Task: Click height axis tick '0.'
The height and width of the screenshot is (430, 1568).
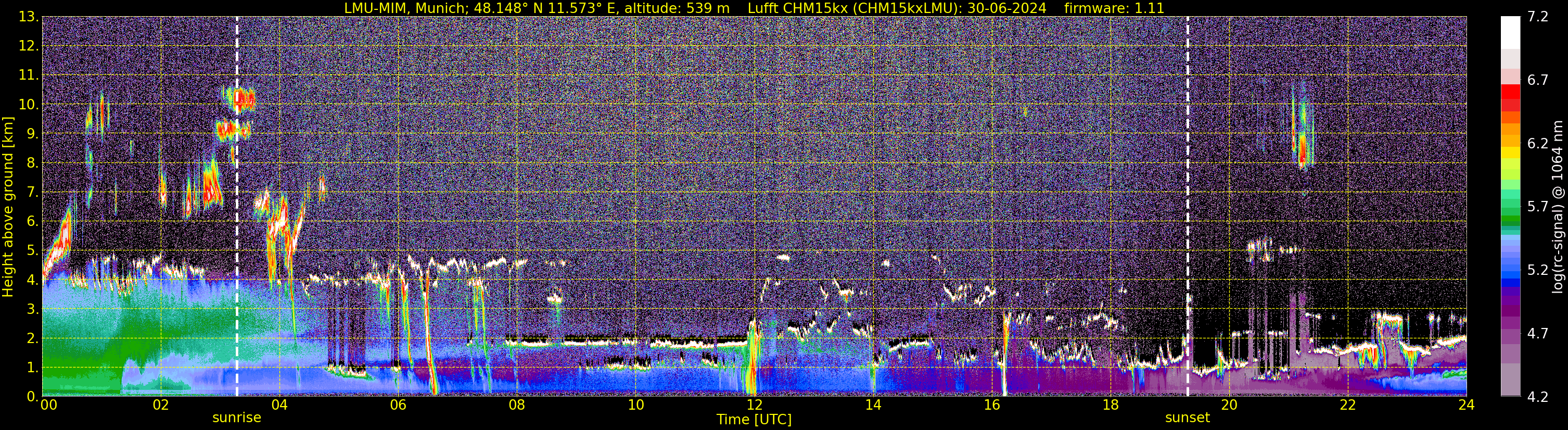Action: tap(32, 397)
